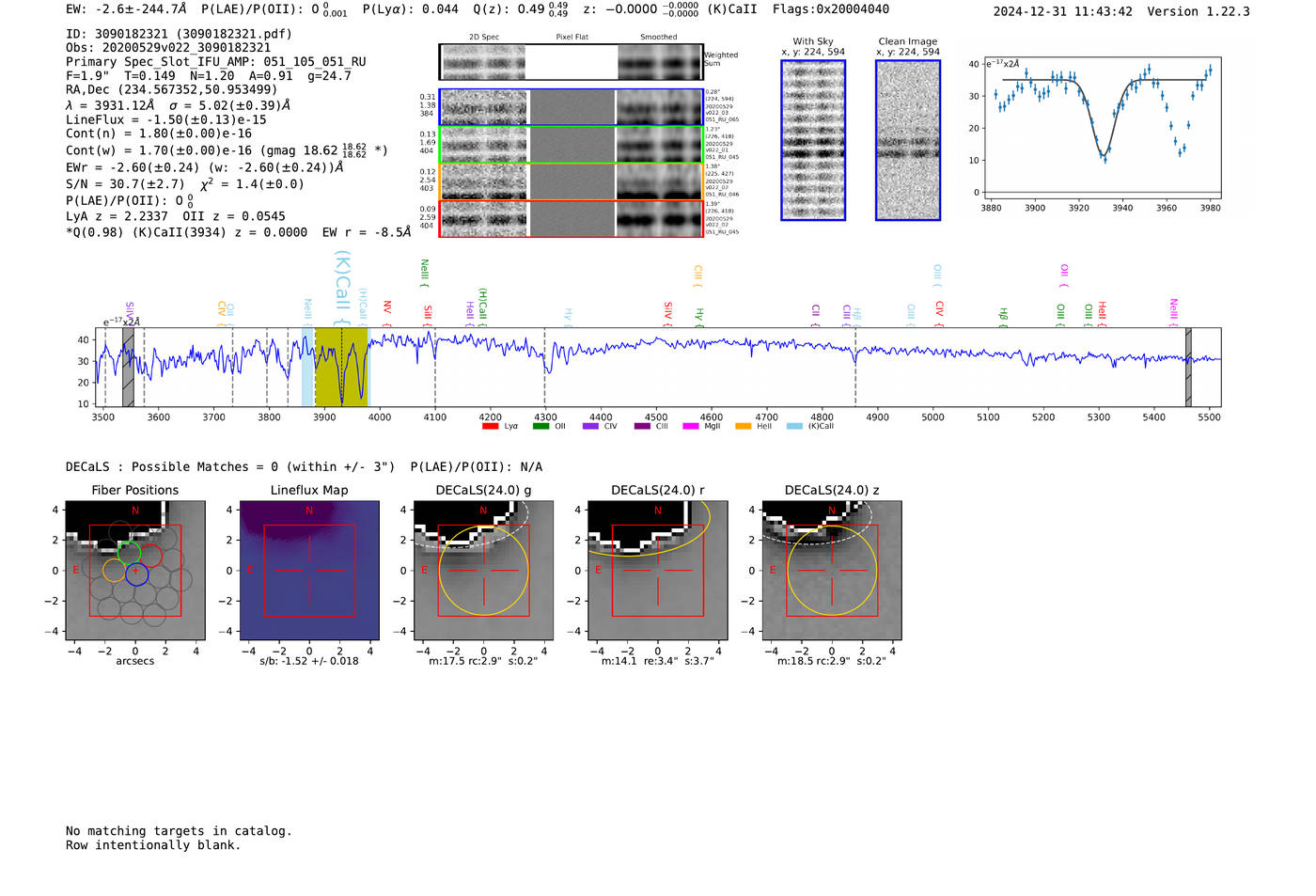The width and height of the screenshot is (1316, 896).
Task: Click the blue fiber circle in Fiber Positions
Action: 136,574
